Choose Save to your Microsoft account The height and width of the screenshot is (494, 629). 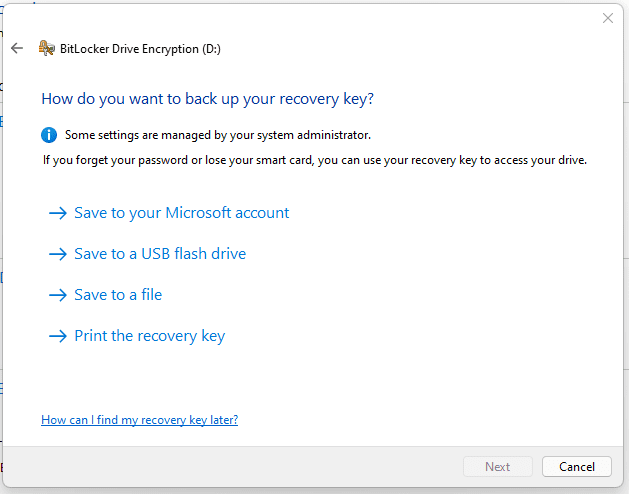point(181,213)
